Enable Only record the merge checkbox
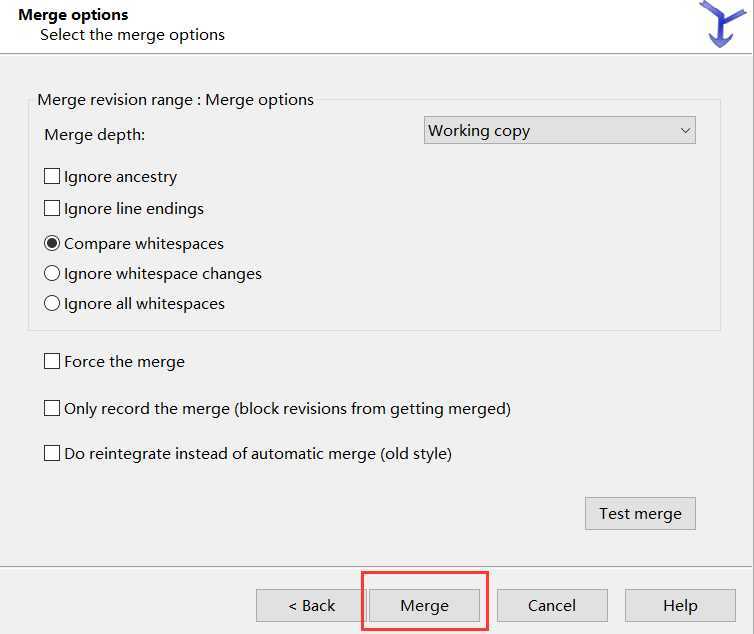Screen dimensions: 754x634 (52, 408)
